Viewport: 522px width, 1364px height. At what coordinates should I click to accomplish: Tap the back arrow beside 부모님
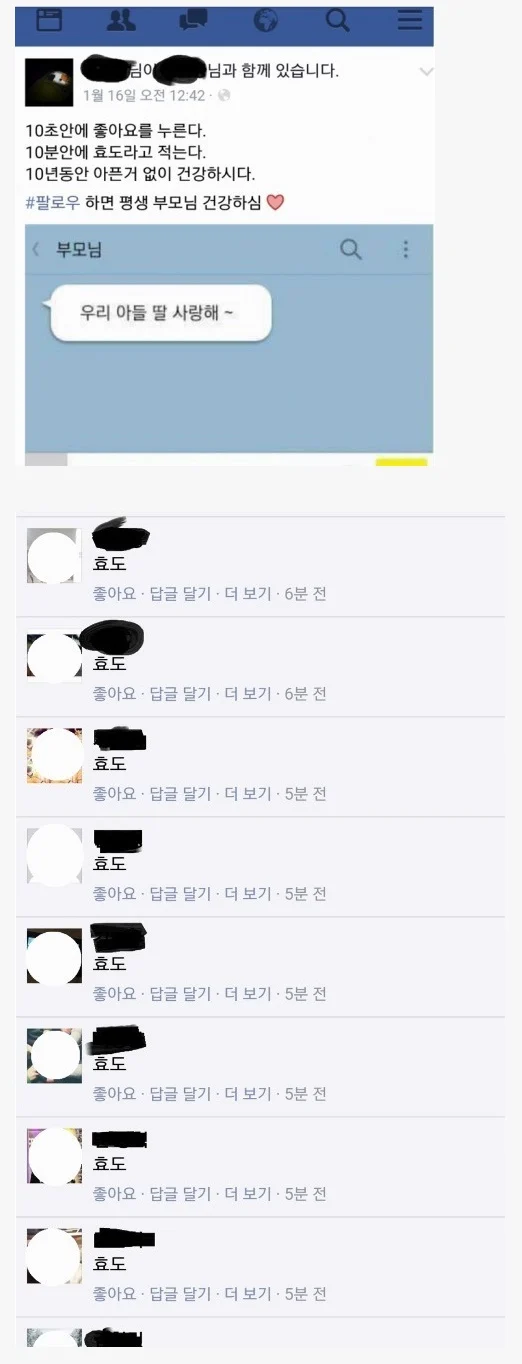37,250
